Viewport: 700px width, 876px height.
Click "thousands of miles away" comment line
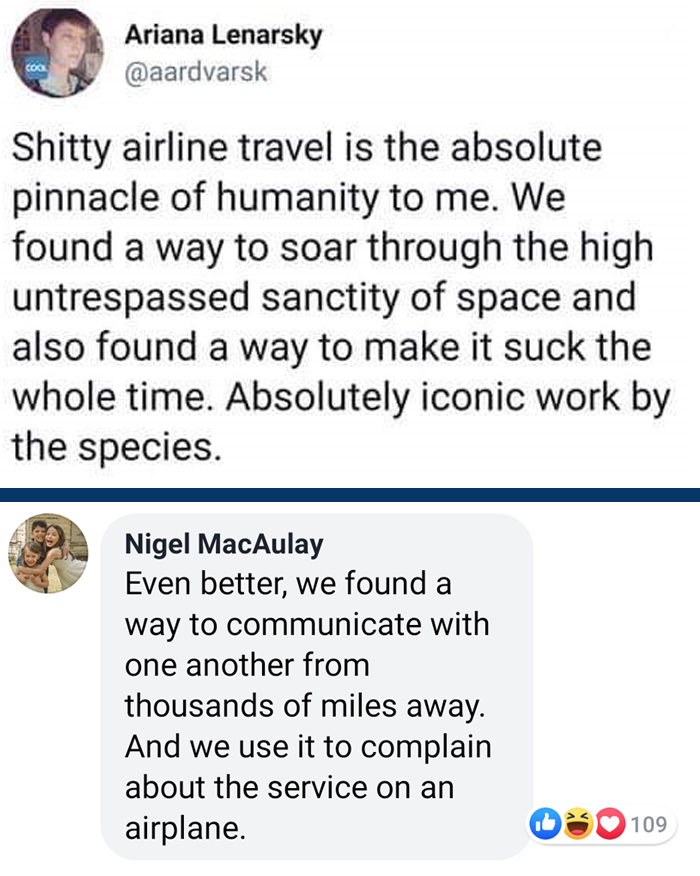pos(304,705)
